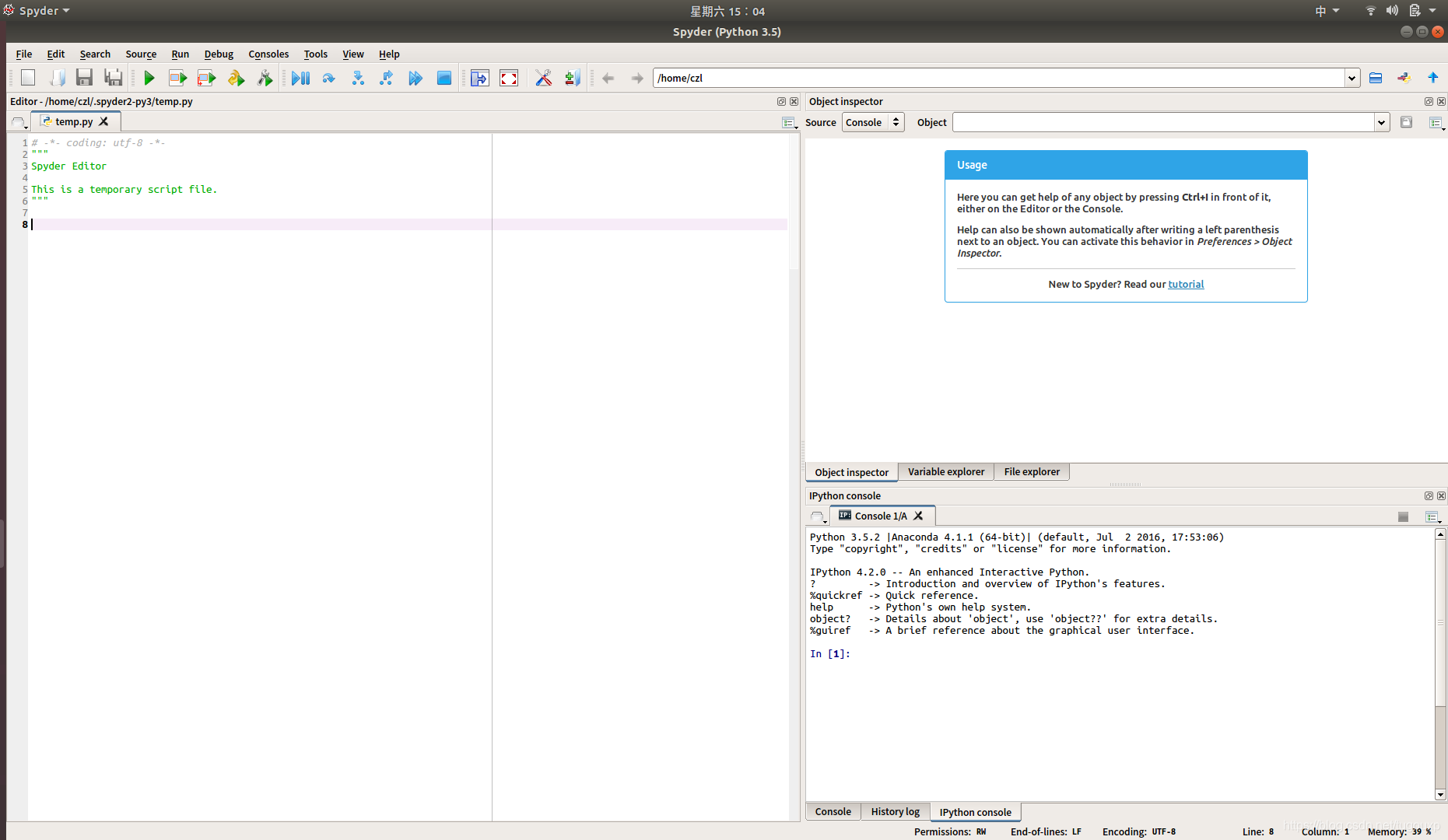This screenshot has height=840, width=1448.
Task: Switch to the Variable explorer tab
Action: coord(946,471)
